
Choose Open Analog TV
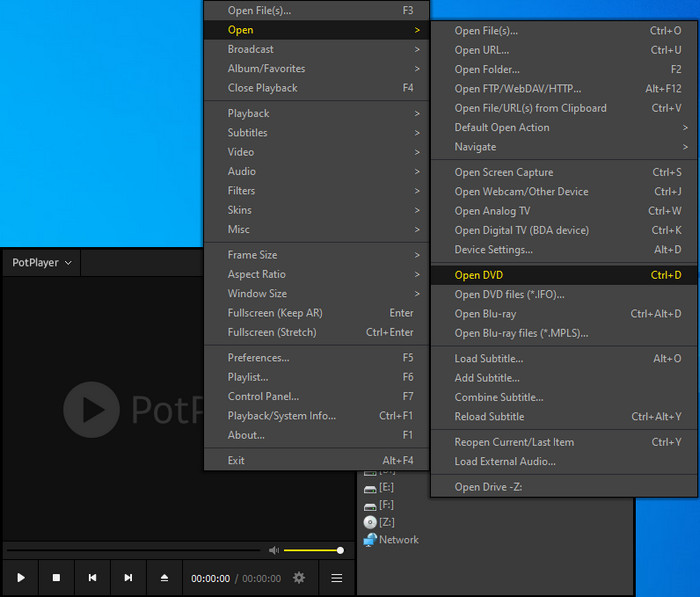pos(564,211)
